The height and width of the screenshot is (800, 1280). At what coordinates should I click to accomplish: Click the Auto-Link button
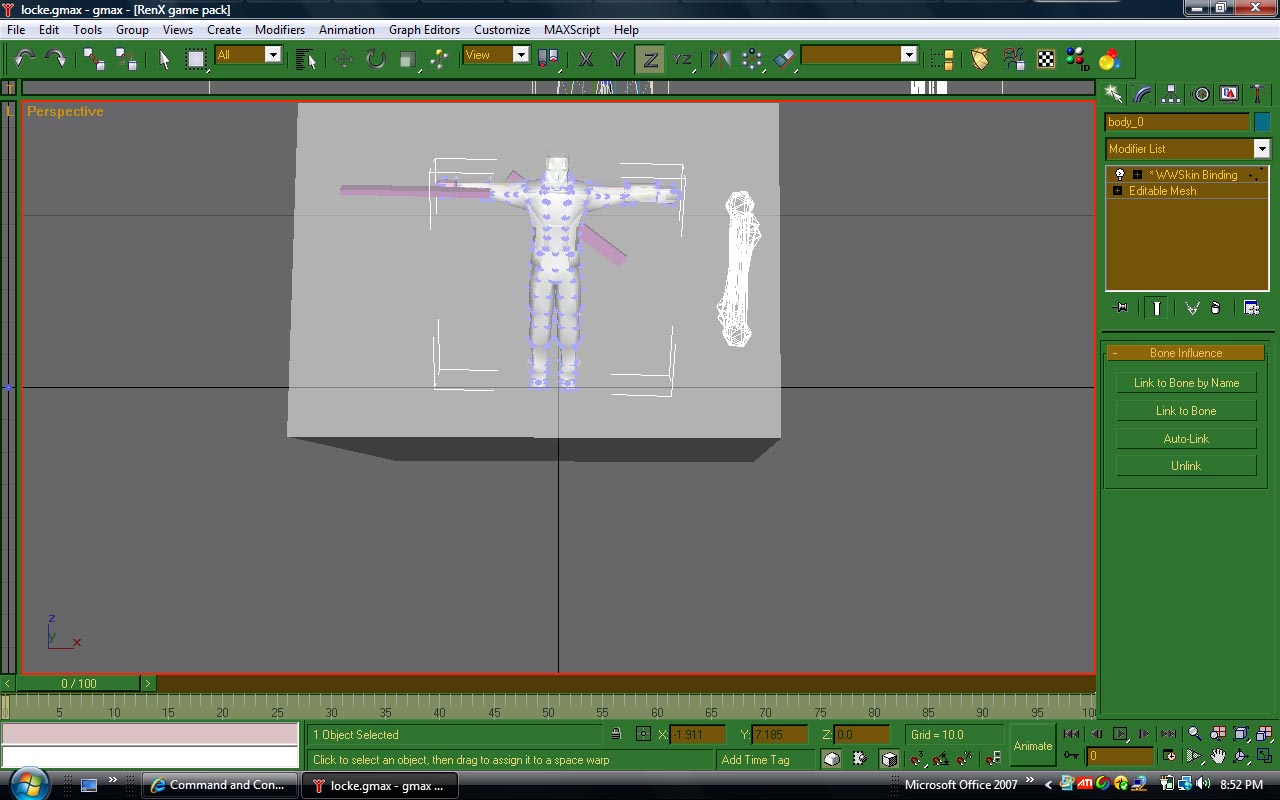1186,439
